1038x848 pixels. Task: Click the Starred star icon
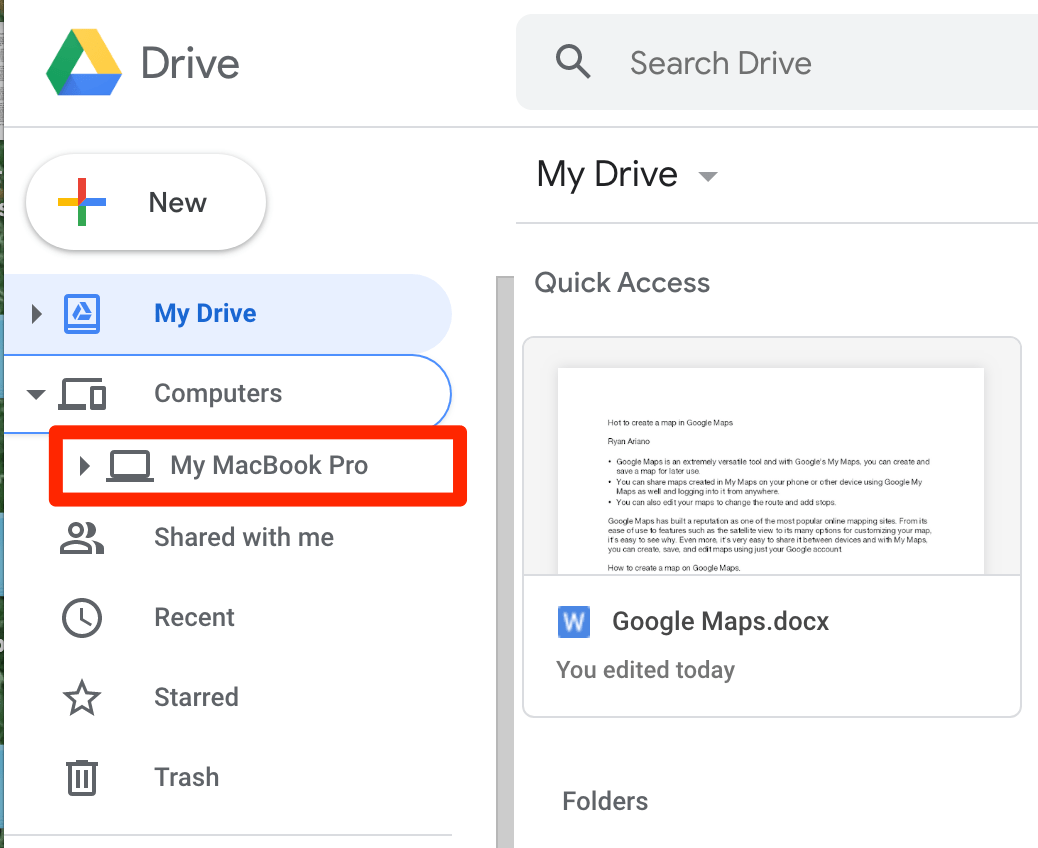(82, 698)
